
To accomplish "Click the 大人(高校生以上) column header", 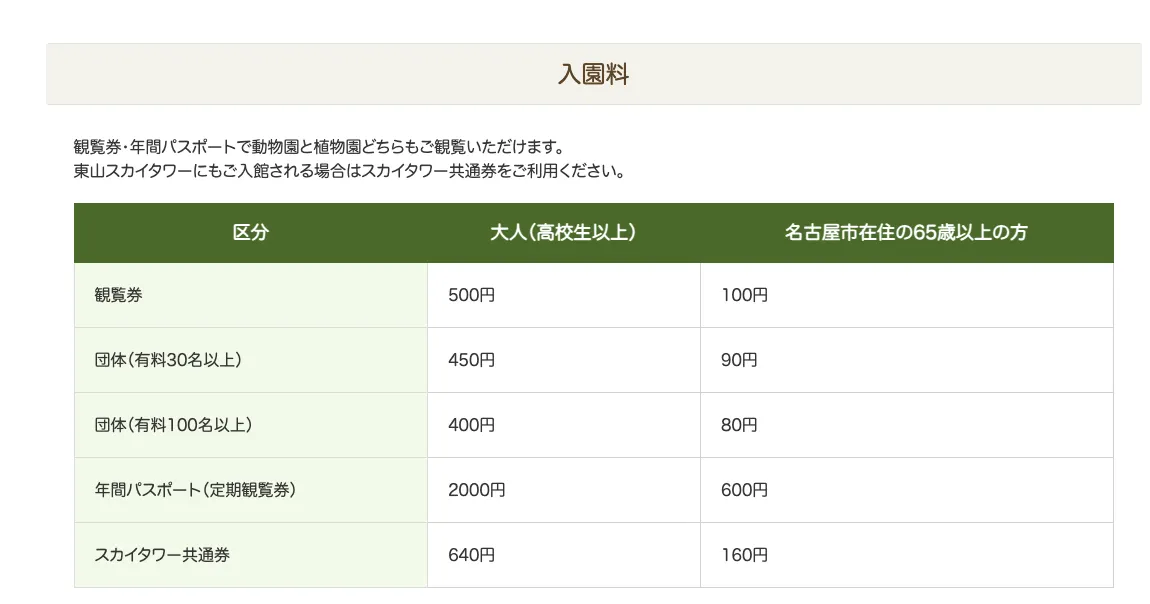I will tap(563, 233).
